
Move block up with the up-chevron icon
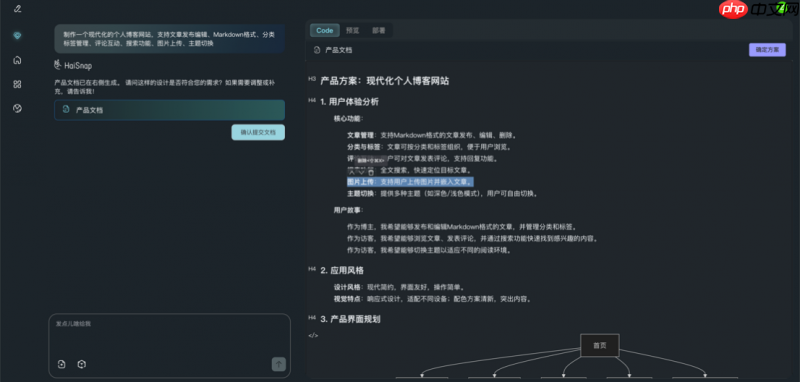[x=352, y=172]
